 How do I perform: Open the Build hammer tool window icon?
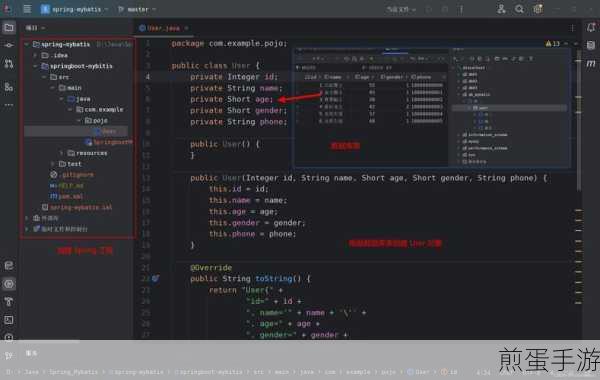click(8, 302)
